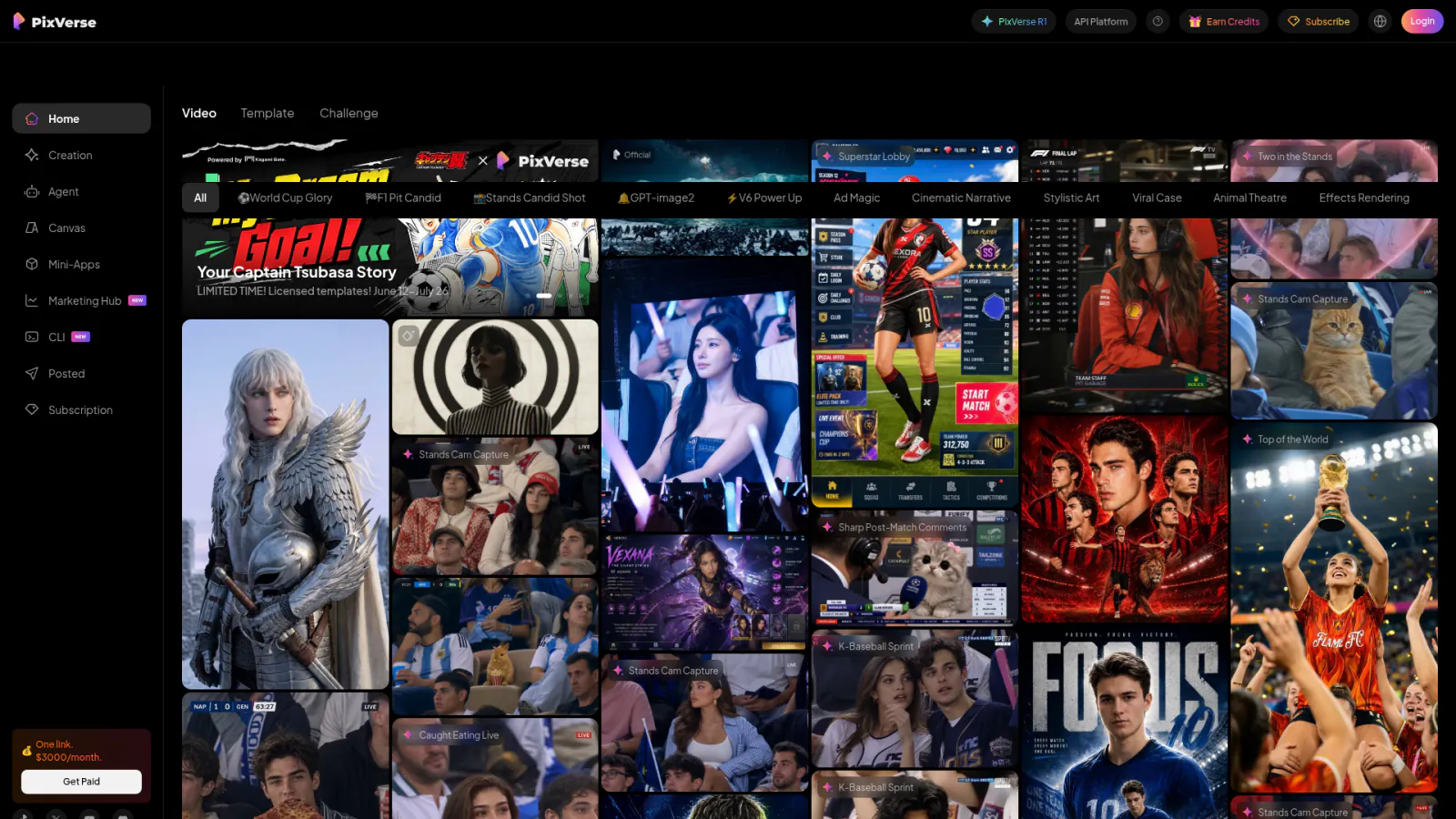Switch to the Challenge tab
This screenshot has height=819, width=1456.
point(349,113)
